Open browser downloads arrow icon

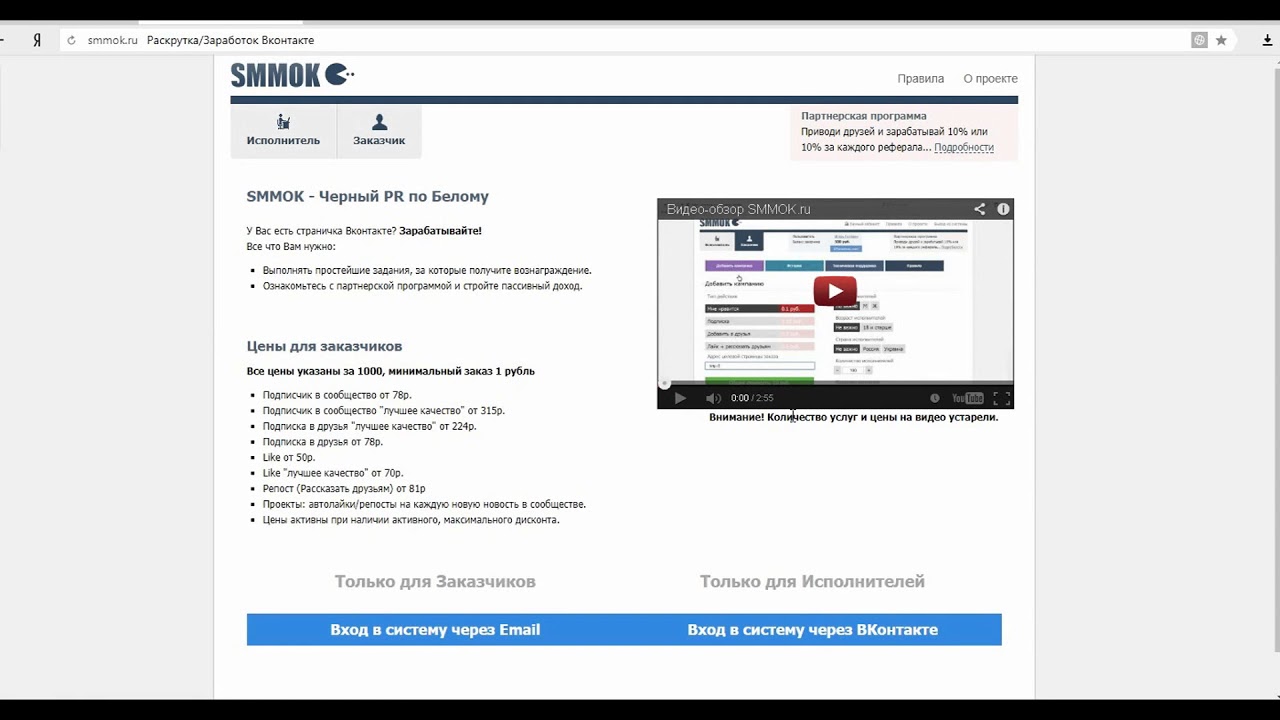pos(1266,40)
